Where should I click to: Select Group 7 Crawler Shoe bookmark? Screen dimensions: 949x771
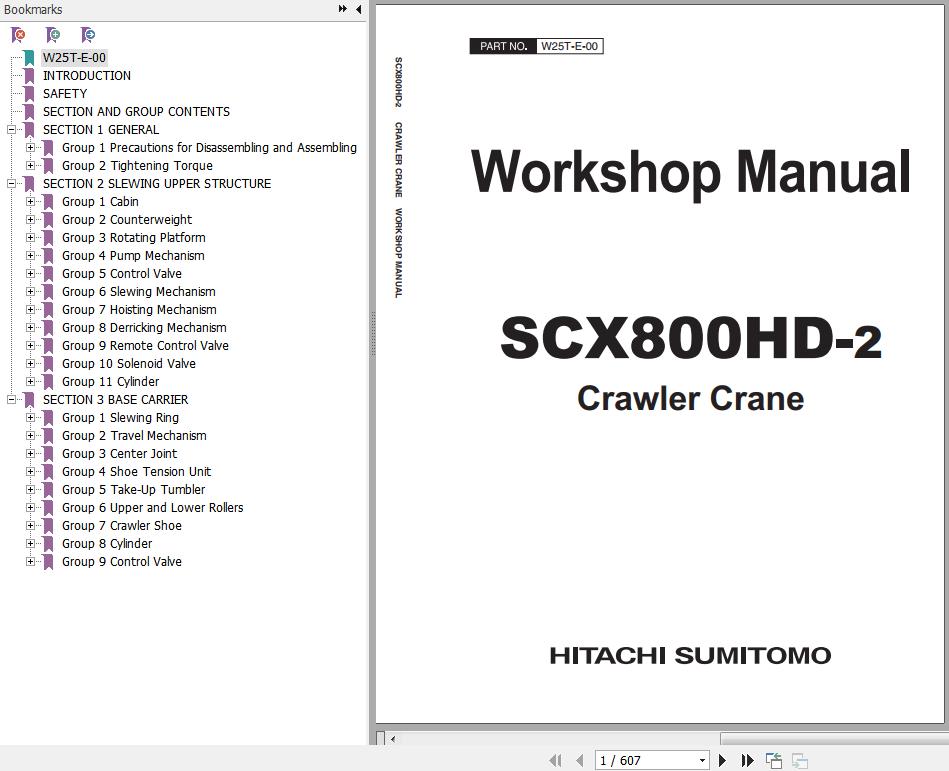click(122, 525)
